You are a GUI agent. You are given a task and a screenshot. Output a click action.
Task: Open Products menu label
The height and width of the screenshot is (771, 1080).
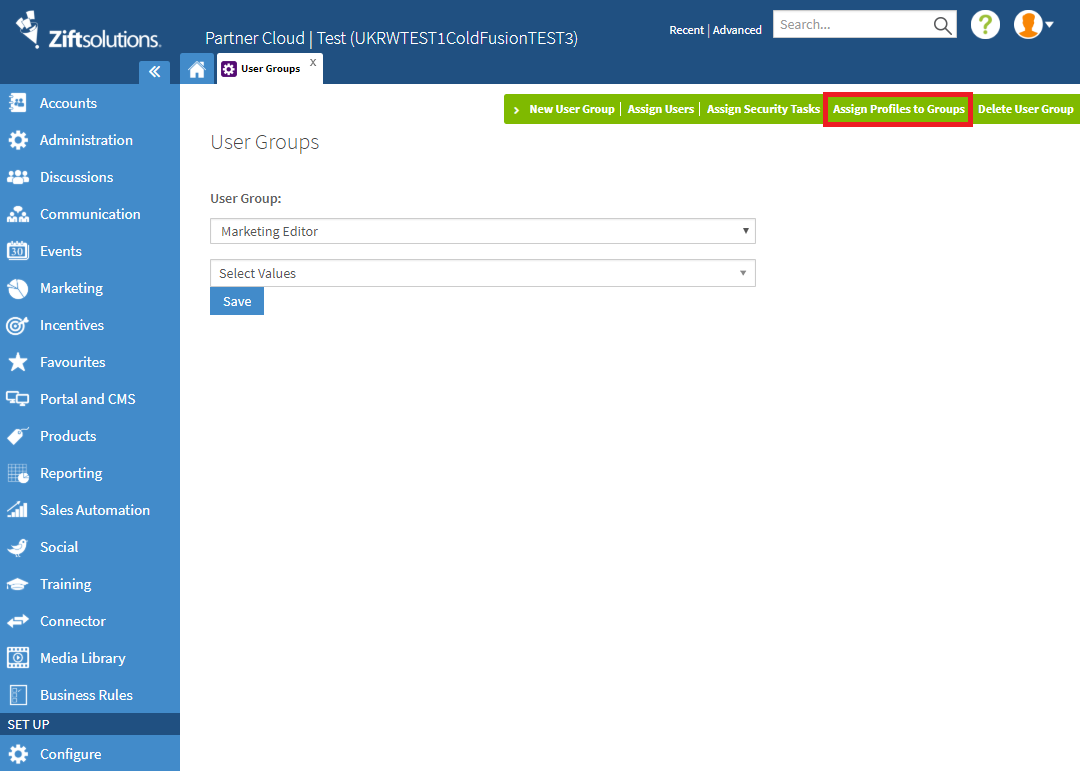(x=68, y=436)
